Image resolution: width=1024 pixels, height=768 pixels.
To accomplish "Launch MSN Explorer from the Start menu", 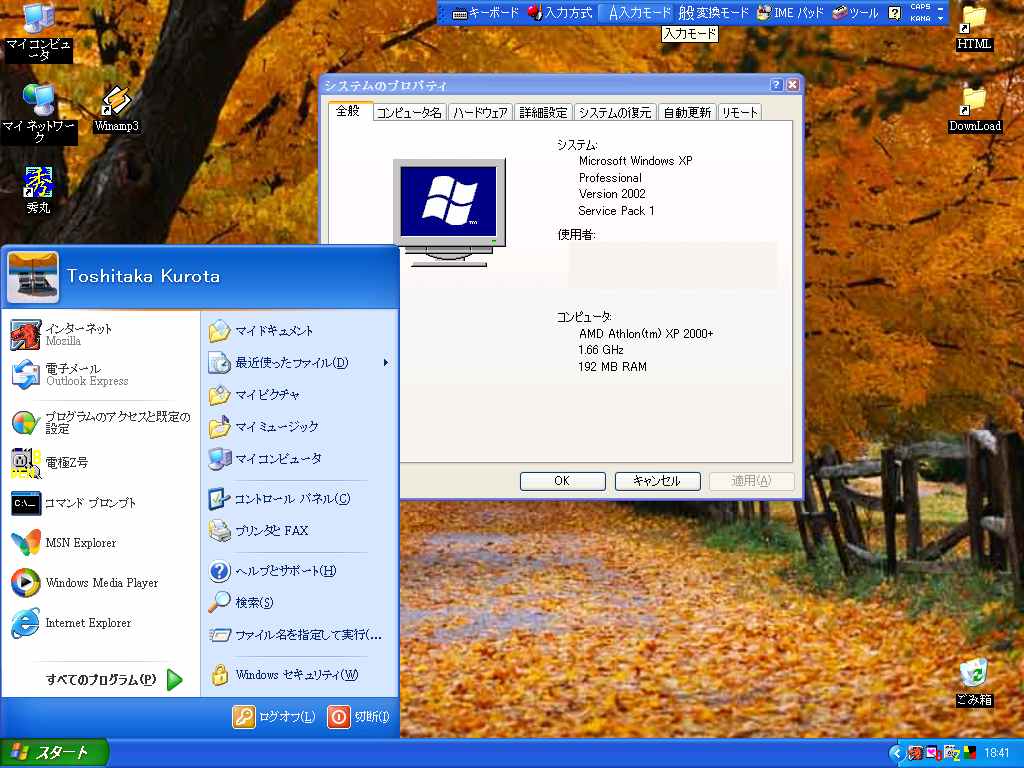I will pyautogui.click(x=101, y=543).
